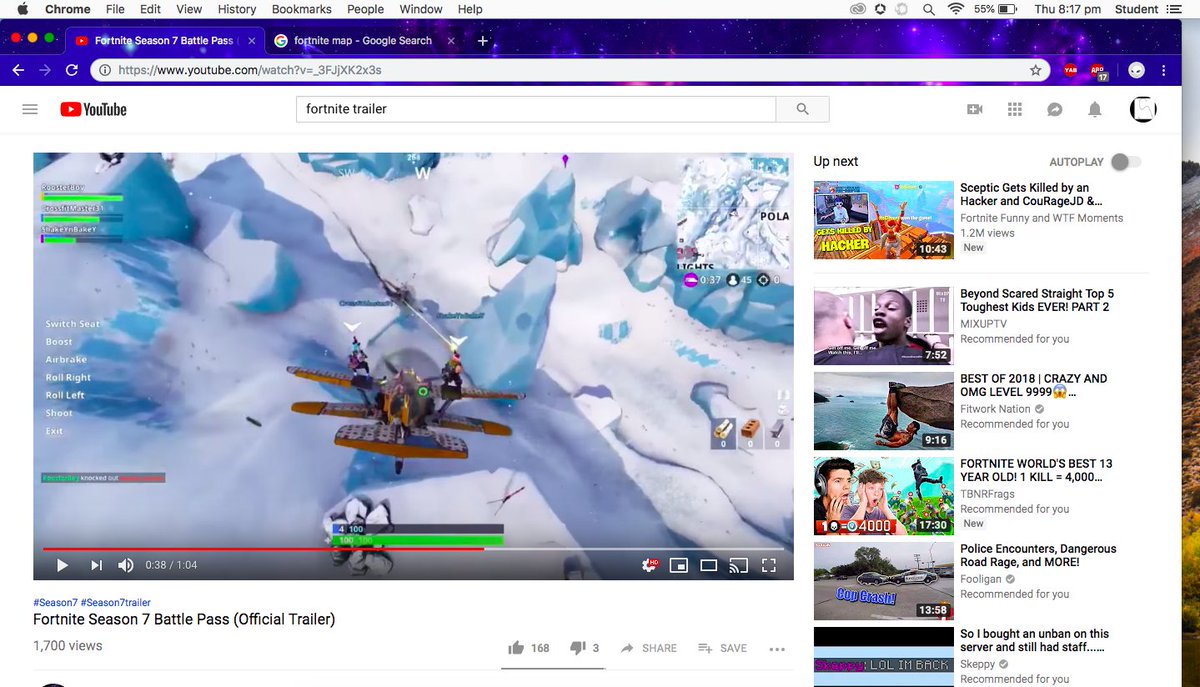Image resolution: width=1200 pixels, height=687 pixels.
Task: Click the fortnite trailer search field
Action: click(x=536, y=109)
